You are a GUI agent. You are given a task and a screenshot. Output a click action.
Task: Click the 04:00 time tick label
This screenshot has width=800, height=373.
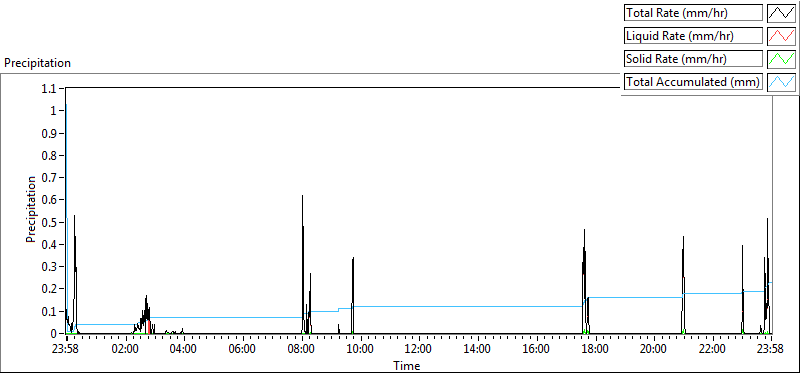[x=184, y=350]
